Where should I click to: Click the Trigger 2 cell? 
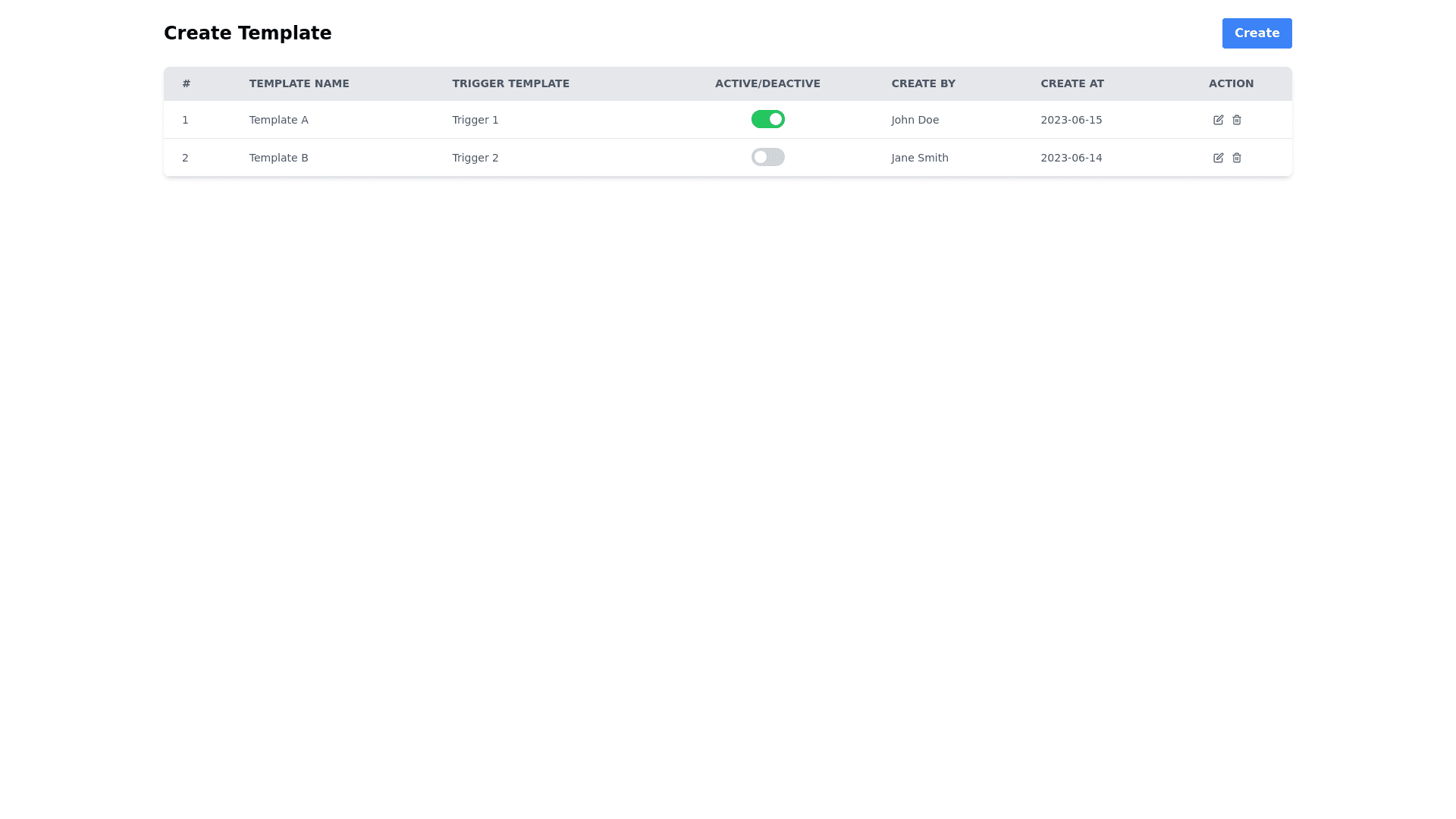pos(475,158)
